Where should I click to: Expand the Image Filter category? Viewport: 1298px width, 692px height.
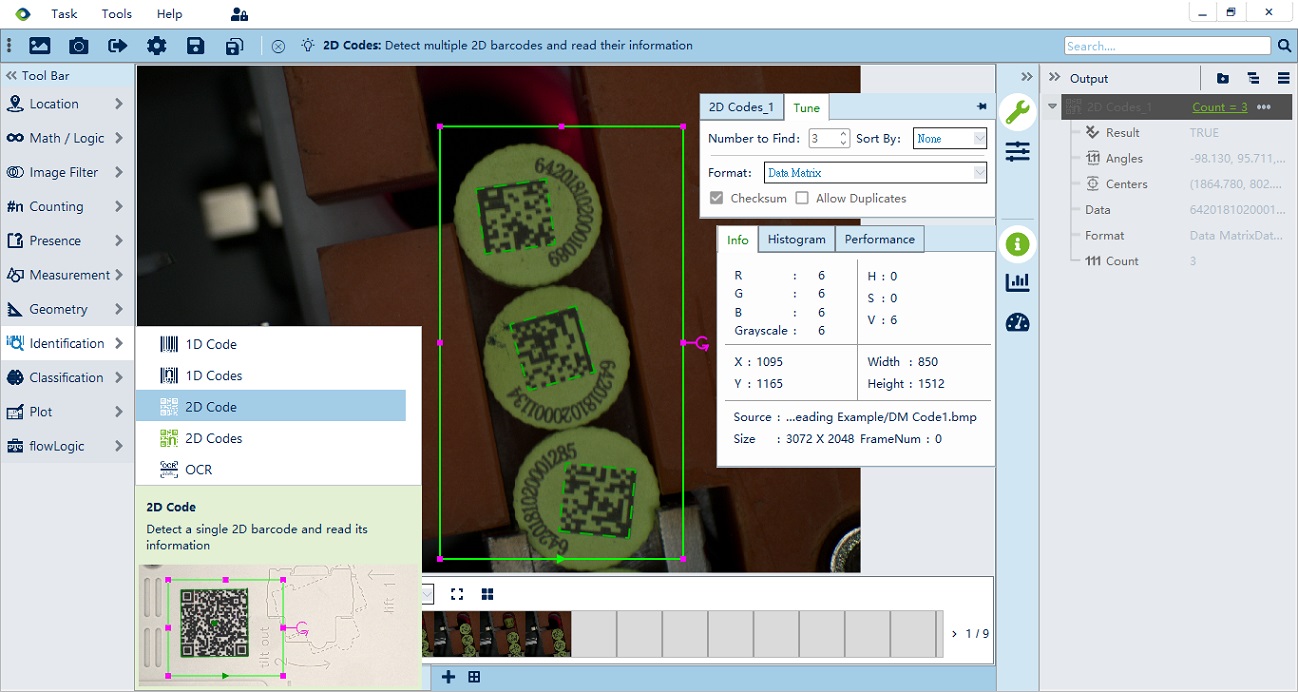click(67, 172)
